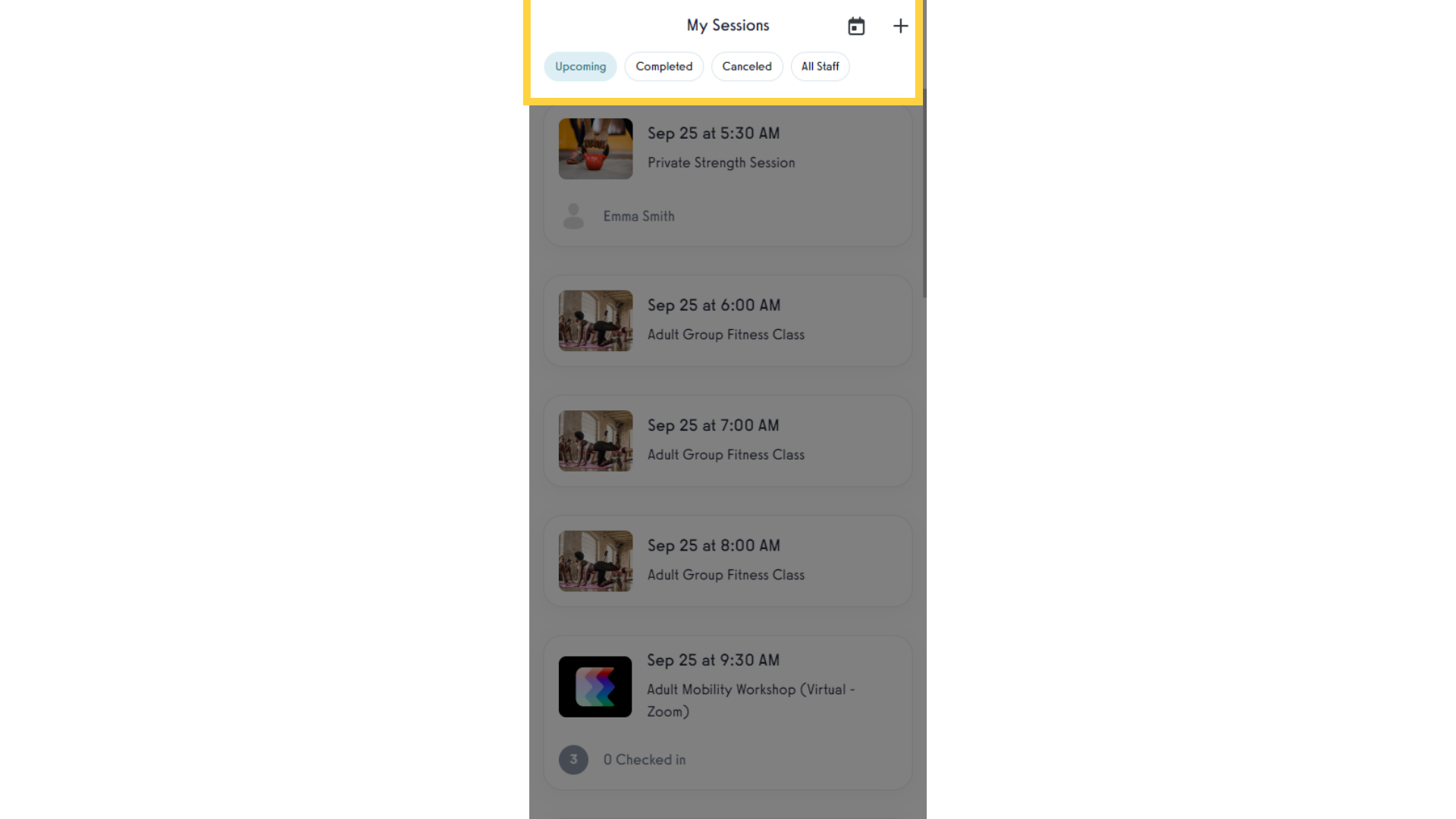The width and height of the screenshot is (1456, 819).
Task: Expand the Sep 25 8:00 AM session details
Action: coord(727,560)
